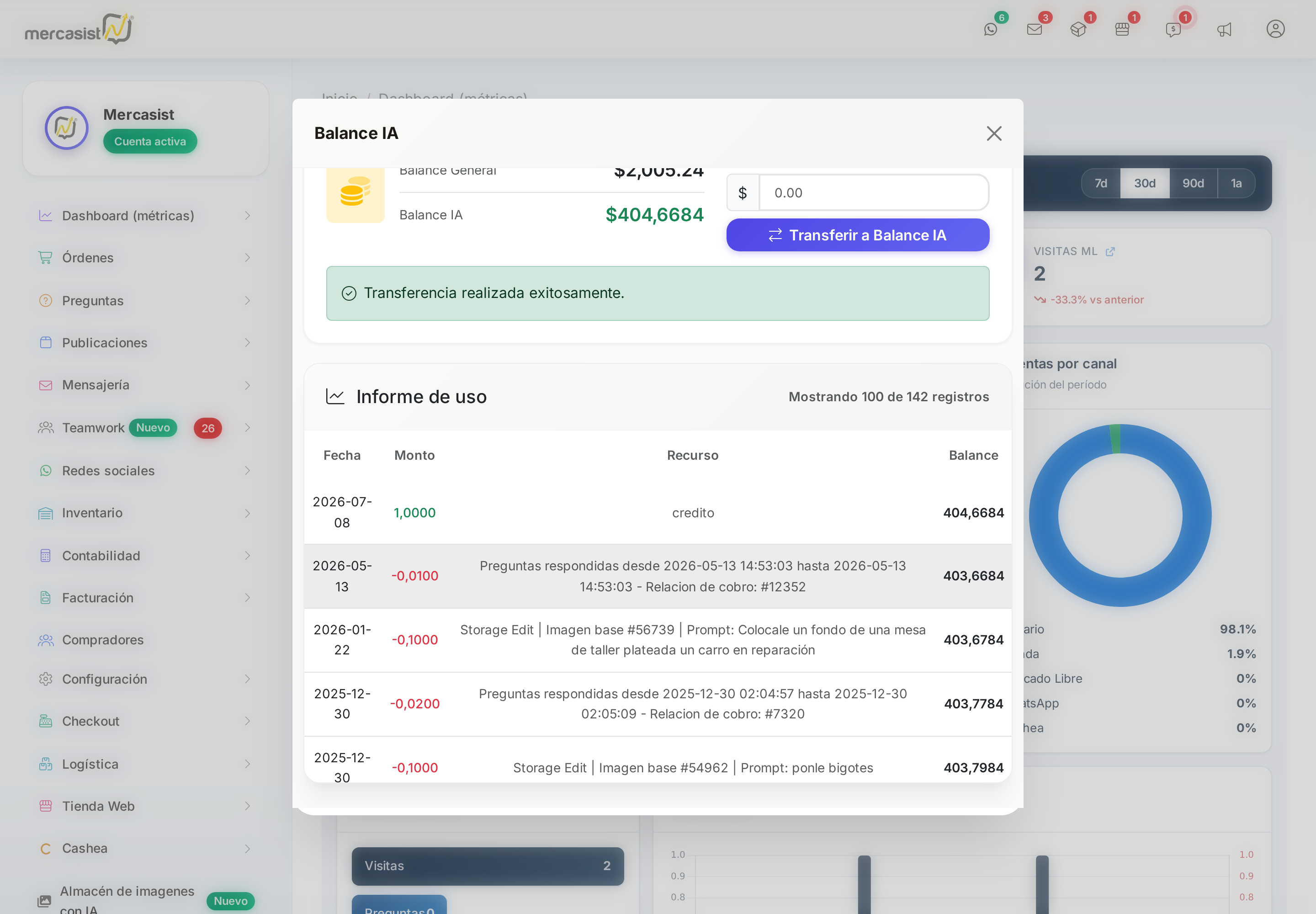
Task: Open the VISITAS ML external link
Action: coord(1110,251)
